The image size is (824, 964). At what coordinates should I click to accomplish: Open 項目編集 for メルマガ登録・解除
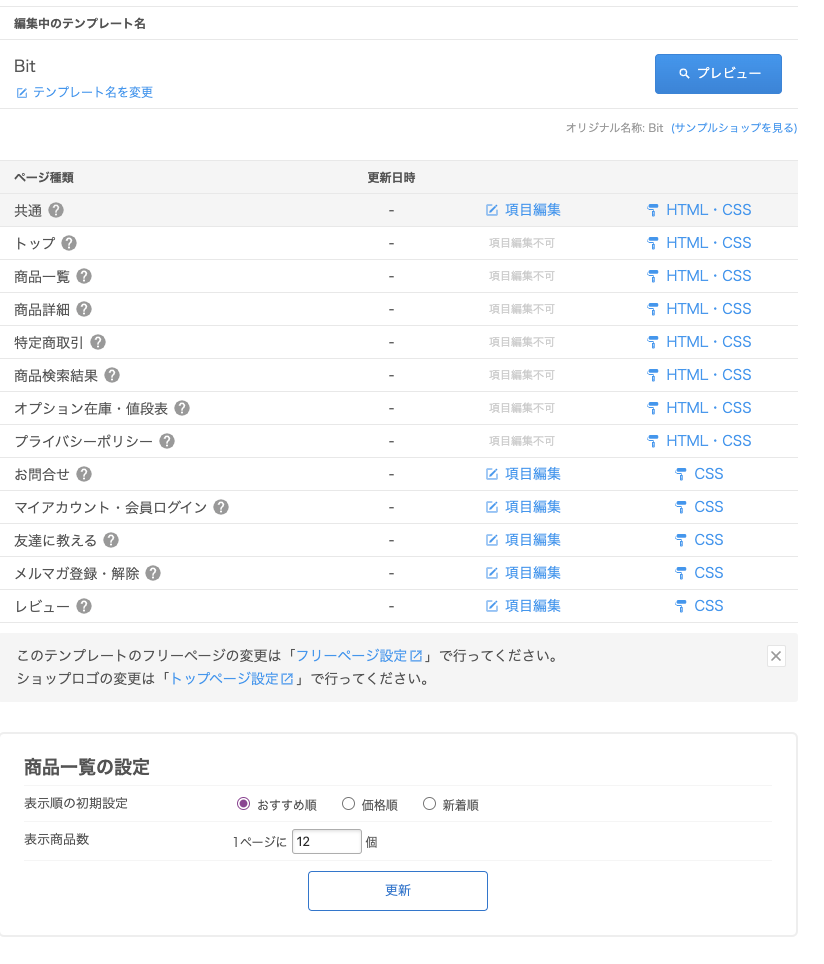523,573
